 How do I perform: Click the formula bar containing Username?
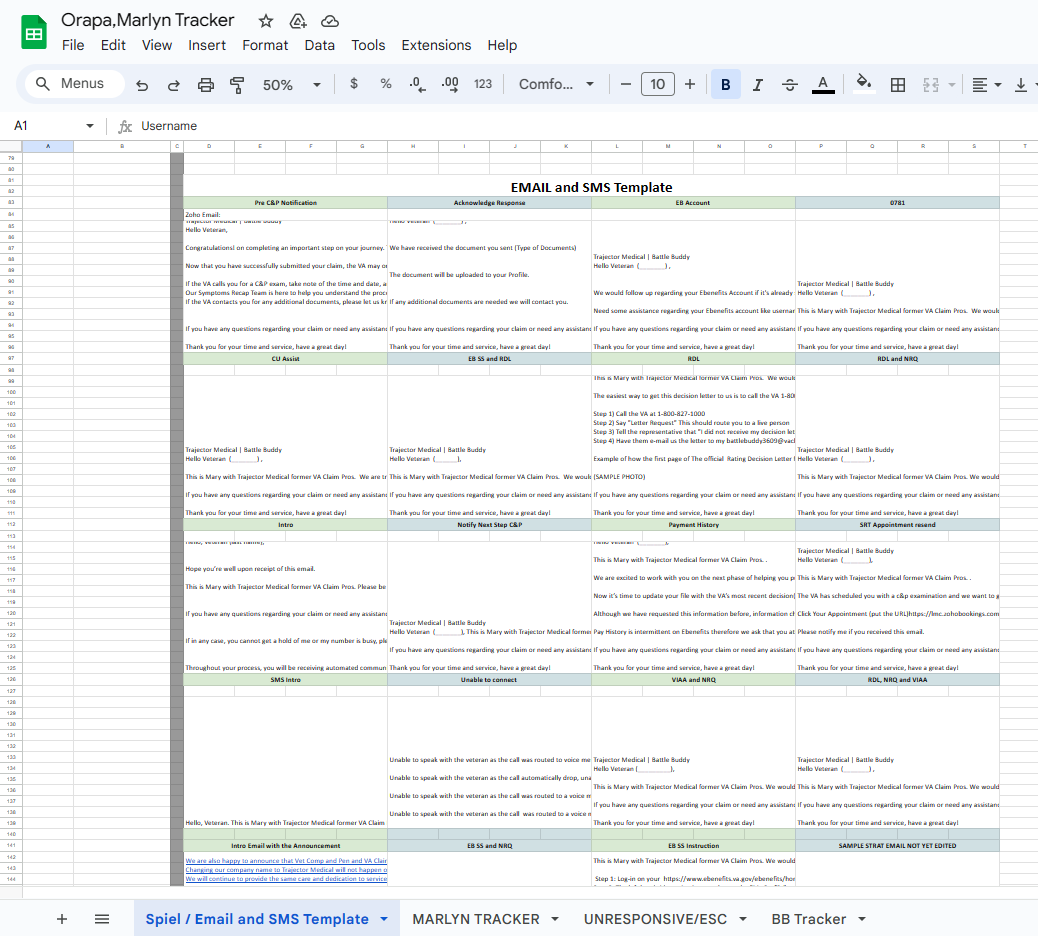[583, 126]
